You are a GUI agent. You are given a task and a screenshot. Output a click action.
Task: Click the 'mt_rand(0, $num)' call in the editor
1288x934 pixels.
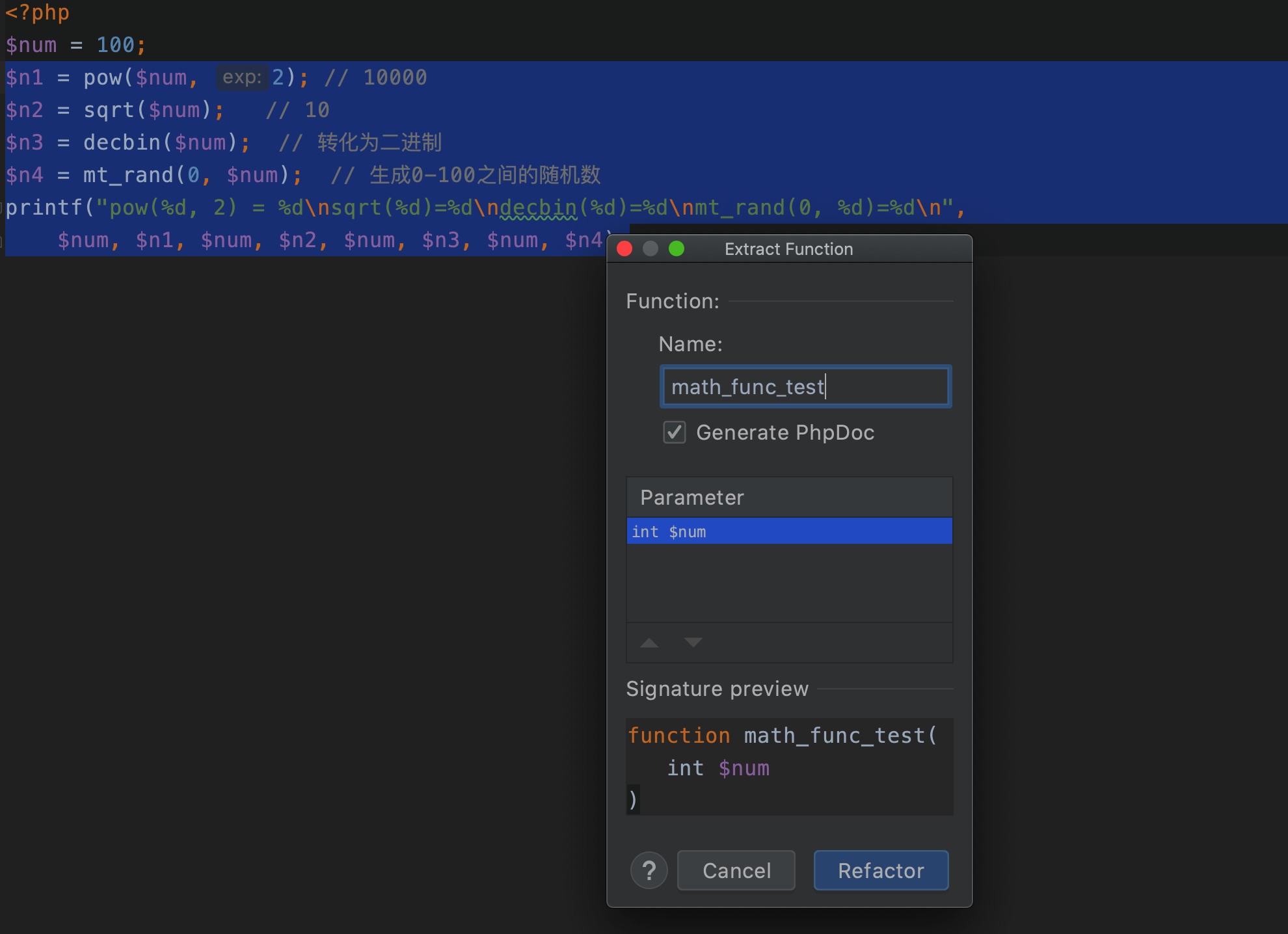click(x=187, y=175)
